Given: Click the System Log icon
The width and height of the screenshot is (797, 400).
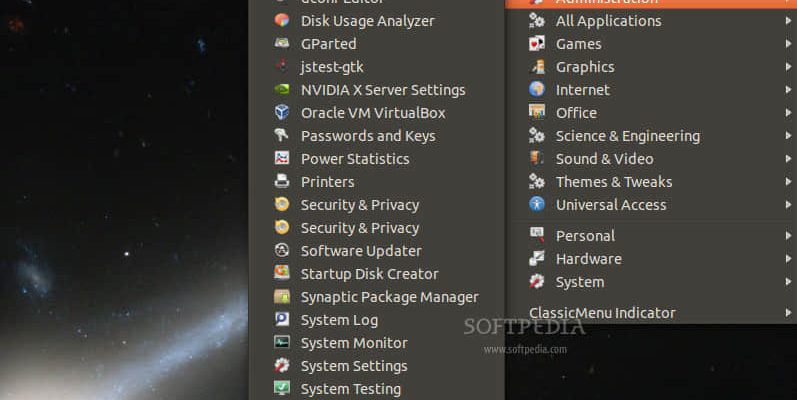Looking at the screenshot, I should [282, 319].
